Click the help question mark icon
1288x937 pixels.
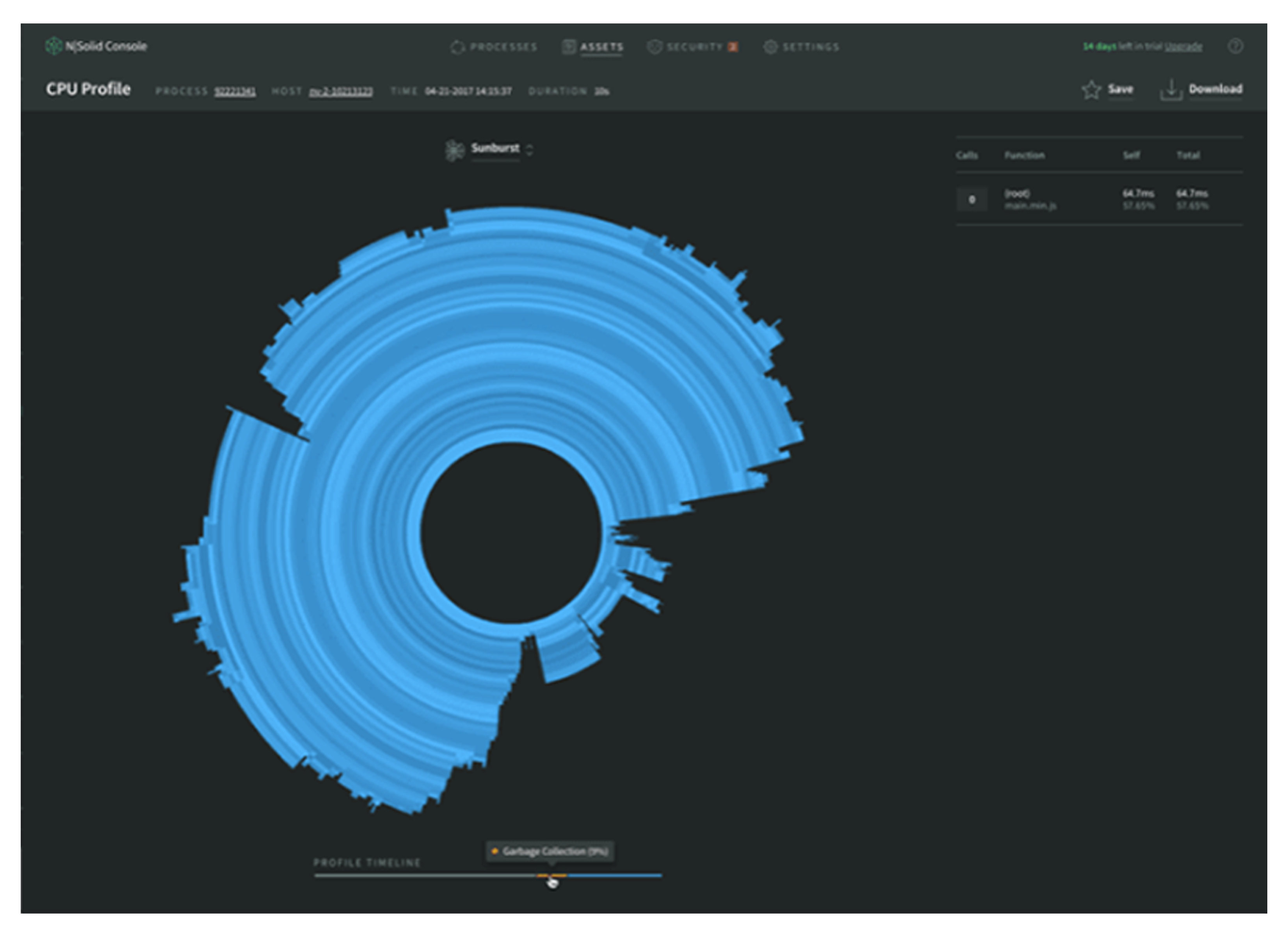click(1235, 46)
